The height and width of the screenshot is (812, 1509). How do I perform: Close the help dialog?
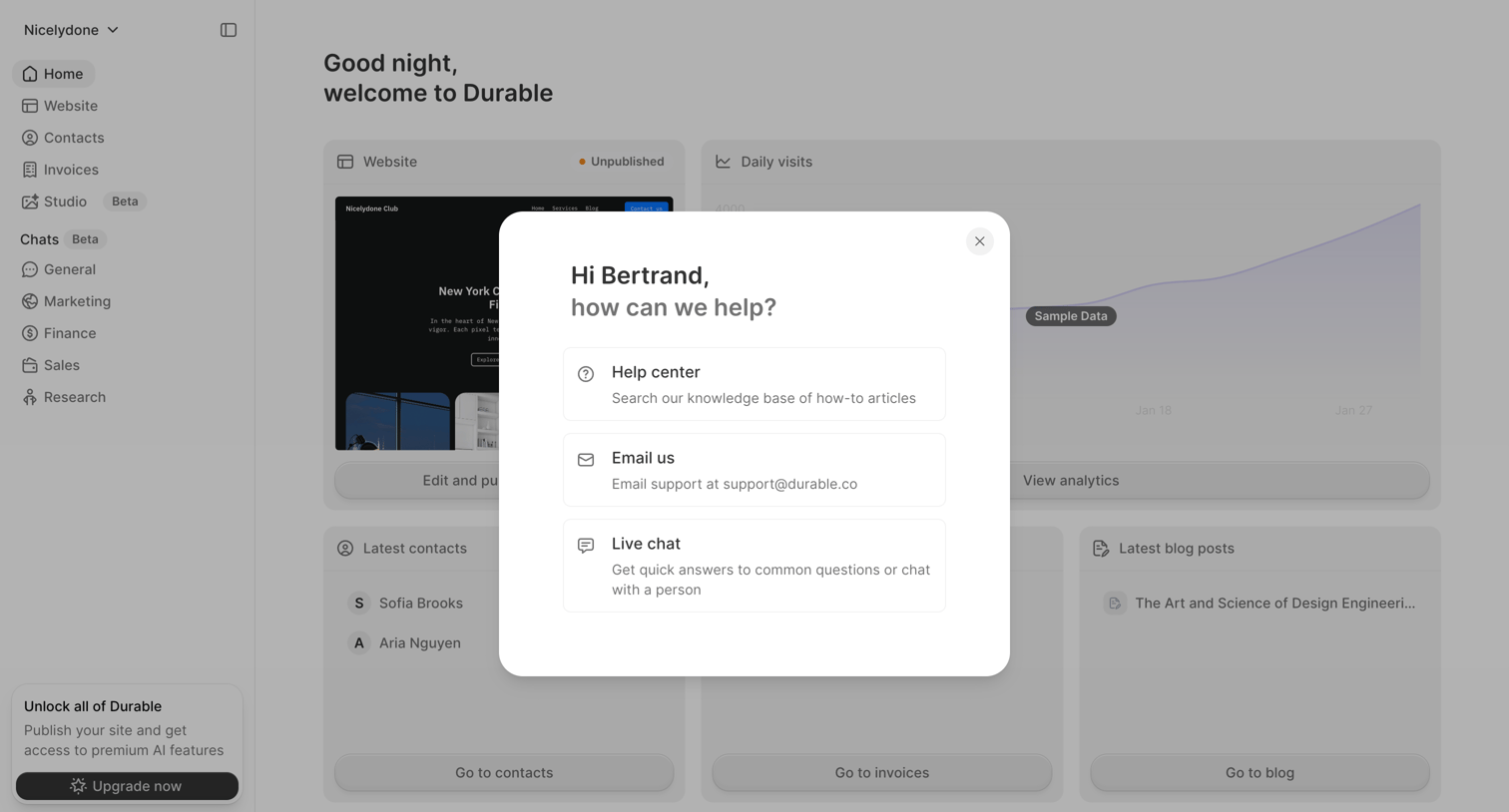979,241
